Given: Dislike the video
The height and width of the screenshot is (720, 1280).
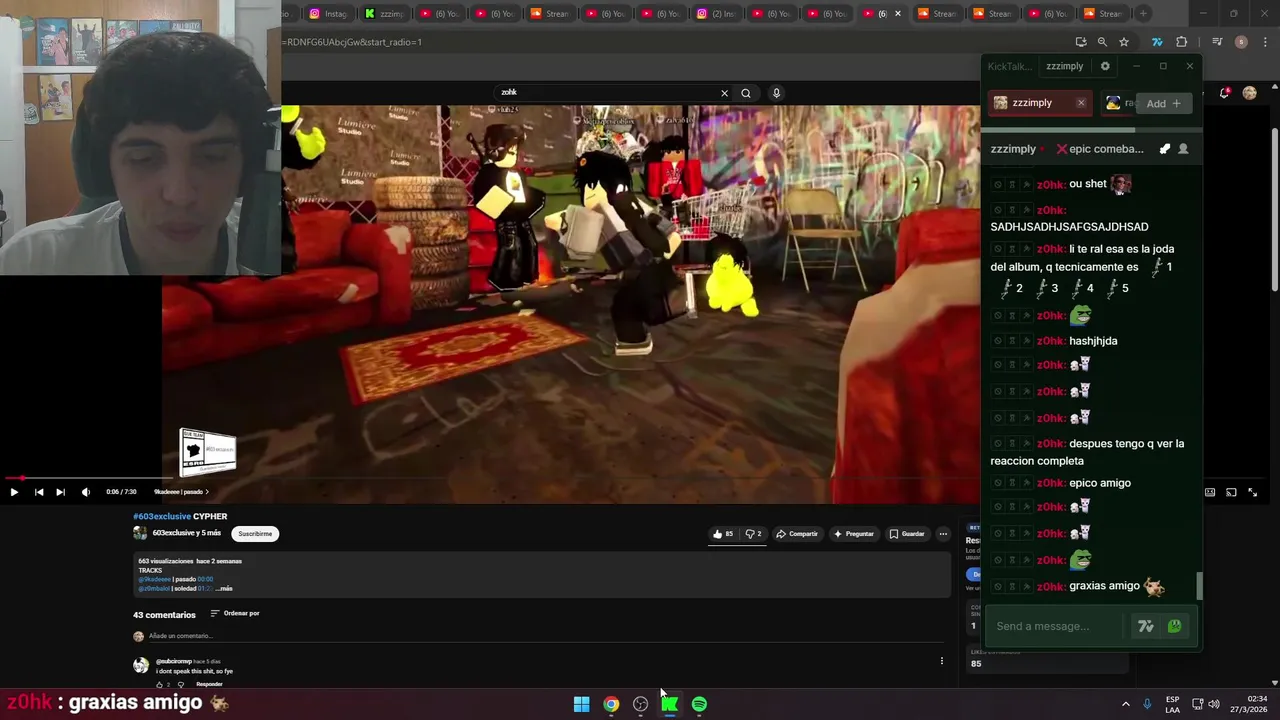Looking at the screenshot, I should [753, 534].
